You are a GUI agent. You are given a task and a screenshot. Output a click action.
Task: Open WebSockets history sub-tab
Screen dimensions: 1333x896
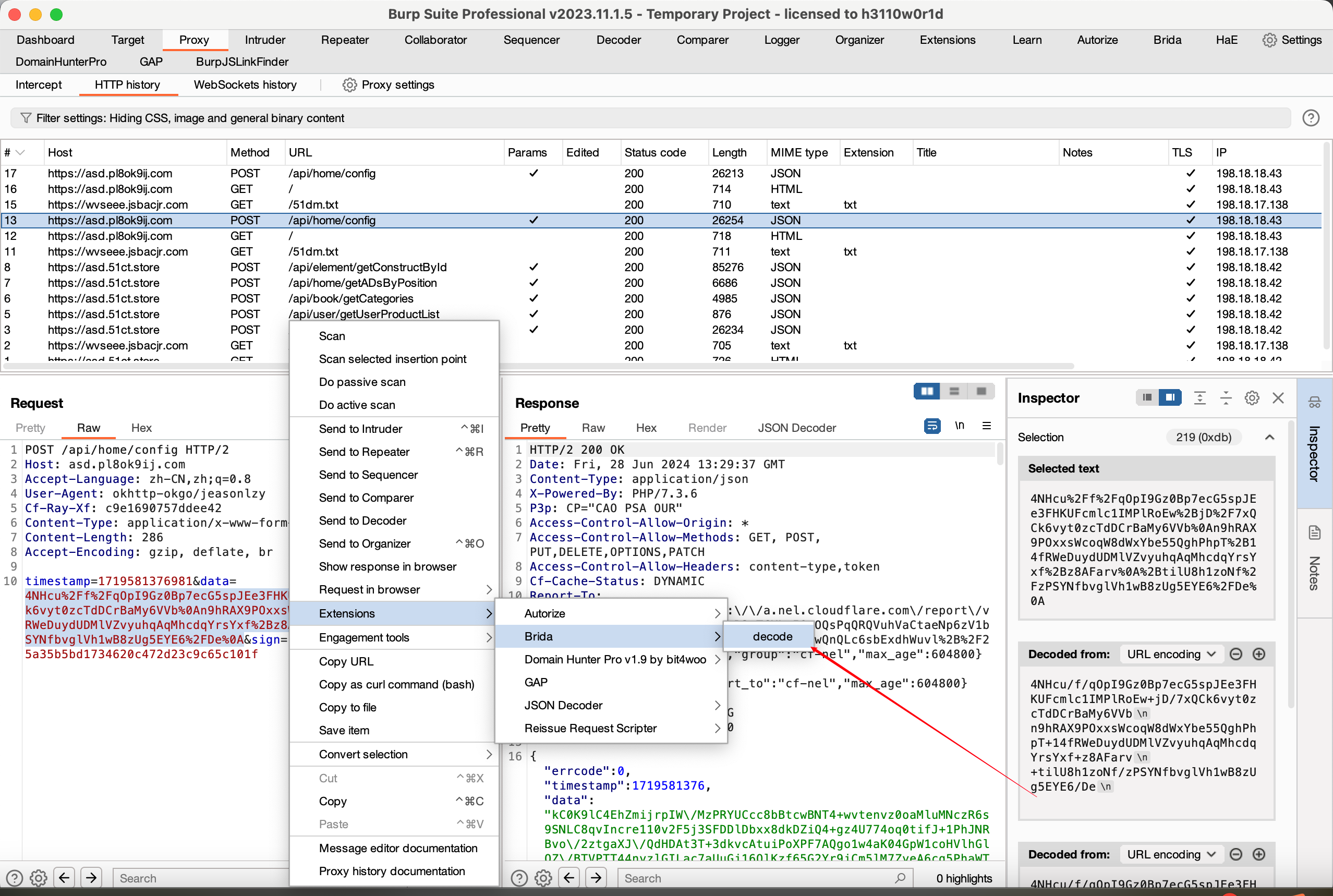click(245, 85)
